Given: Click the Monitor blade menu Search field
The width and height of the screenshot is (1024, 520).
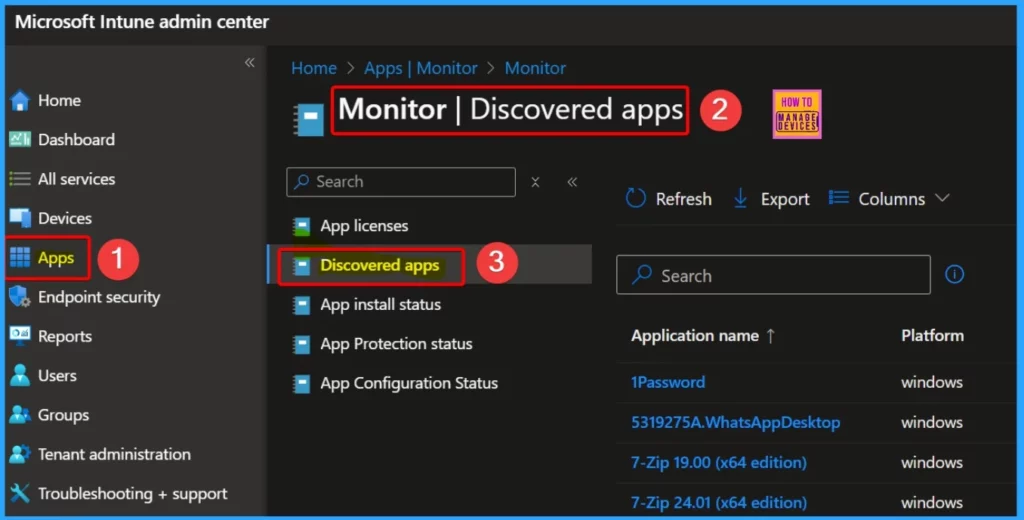Looking at the screenshot, I should pyautogui.click(x=401, y=182).
